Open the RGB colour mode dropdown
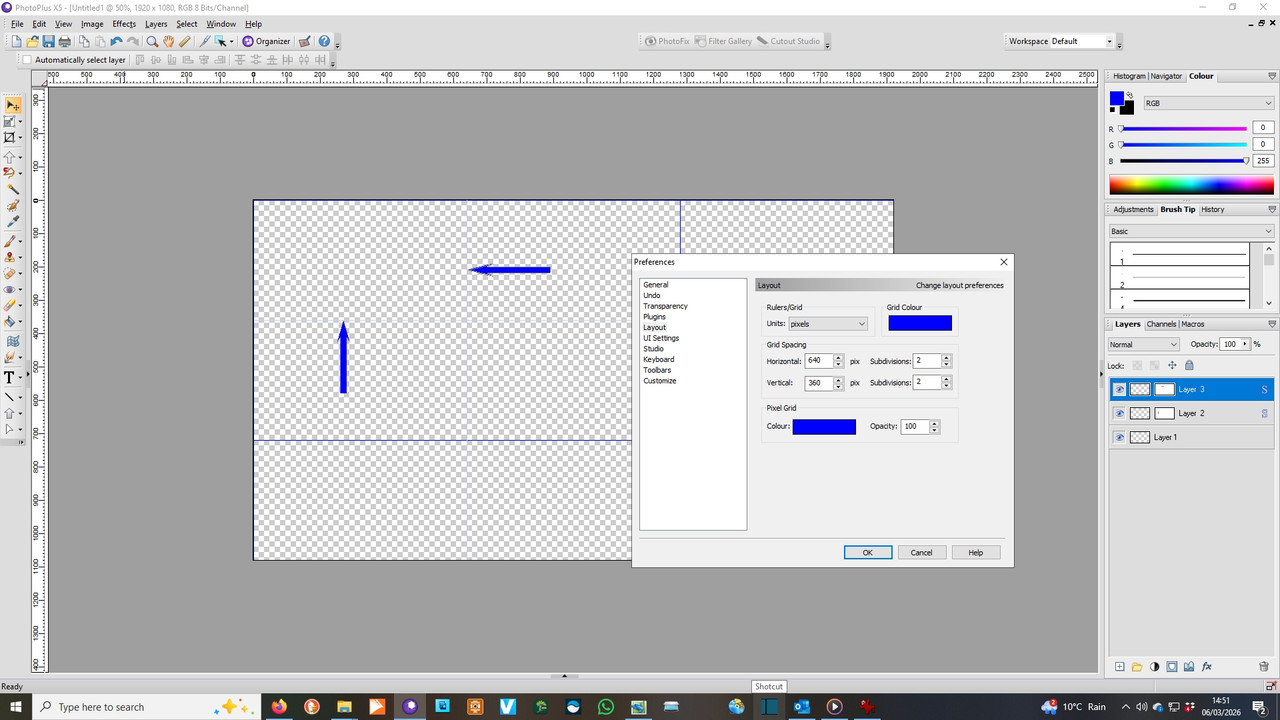Viewport: 1280px width, 720px height. tap(1208, 103)
